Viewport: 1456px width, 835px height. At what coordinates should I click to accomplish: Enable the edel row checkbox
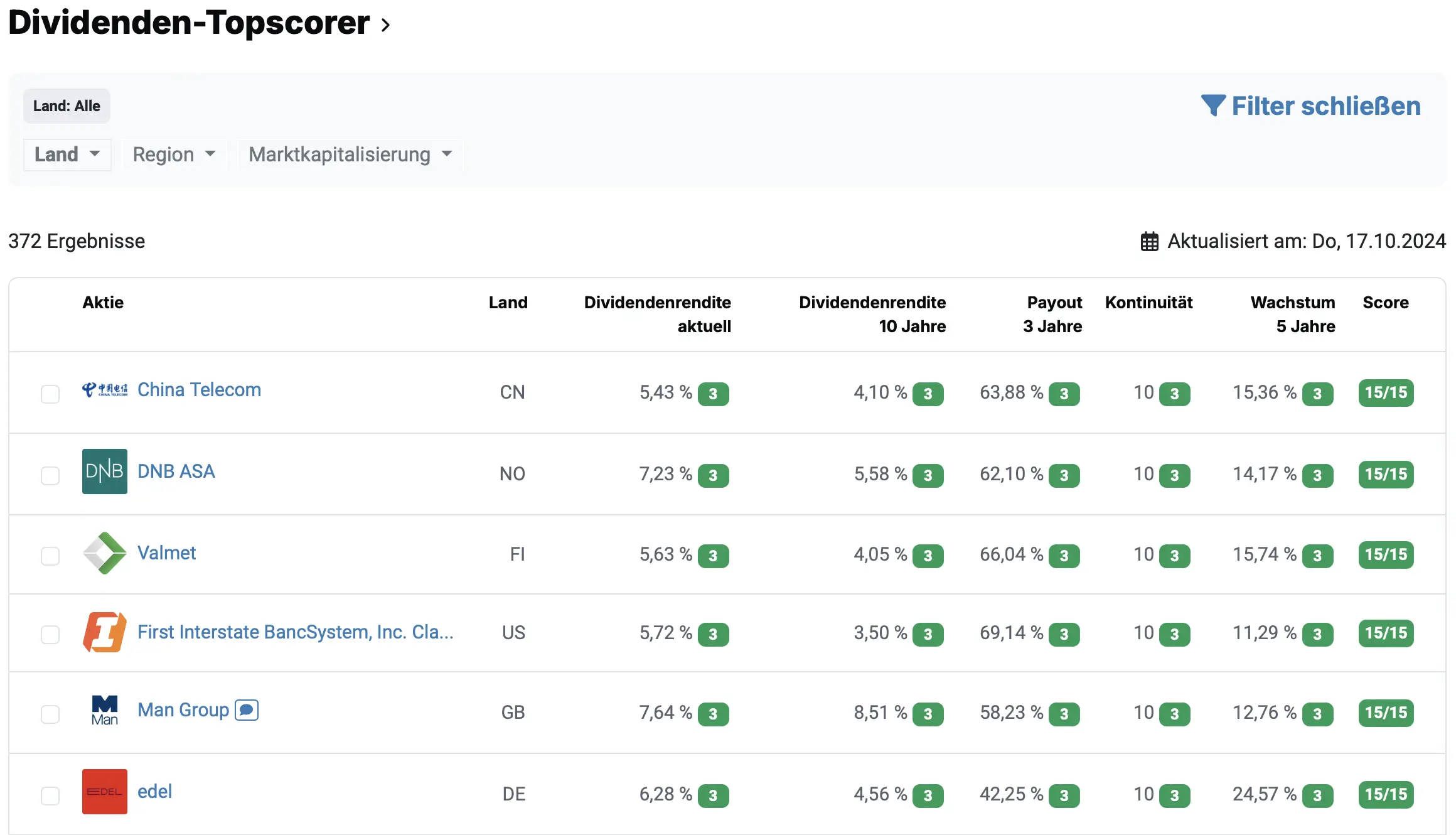50,796
